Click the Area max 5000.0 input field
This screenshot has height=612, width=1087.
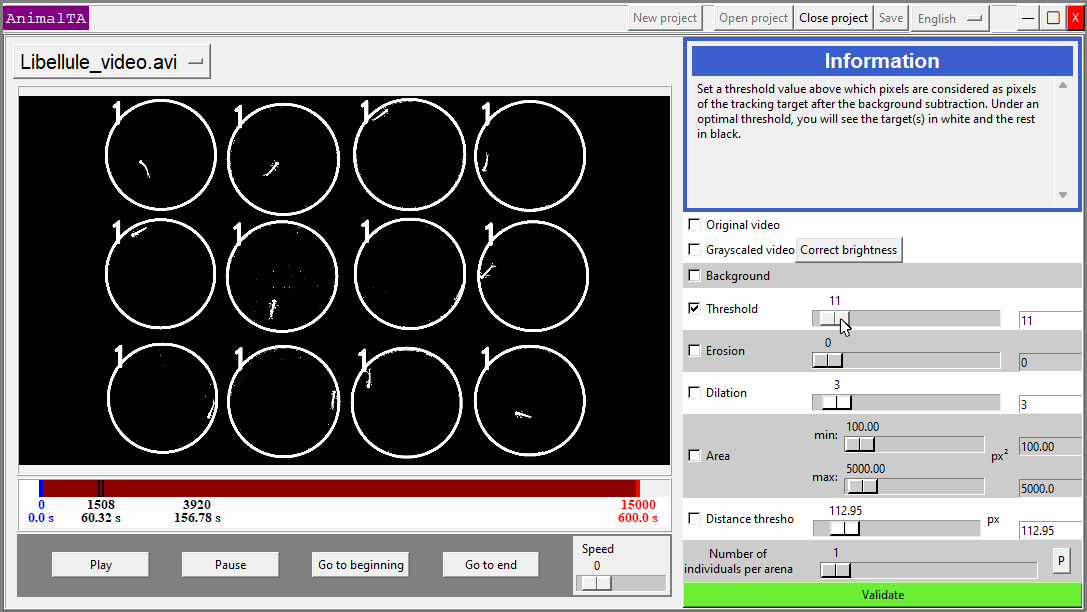tap(1050, 489)
